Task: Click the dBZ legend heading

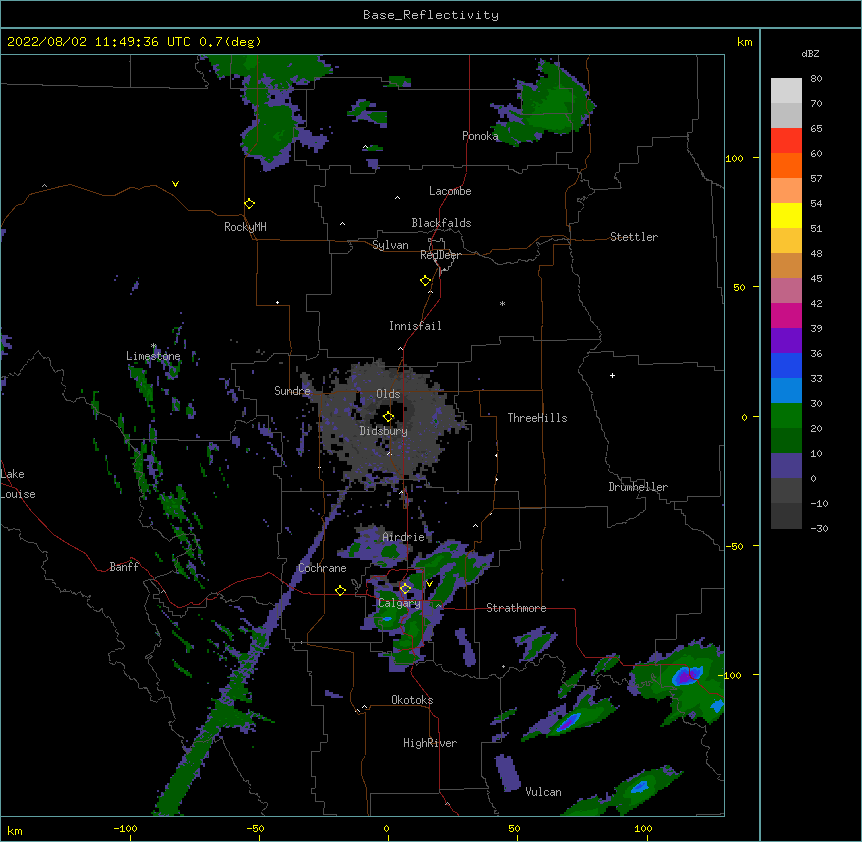Action: [810, 53]
